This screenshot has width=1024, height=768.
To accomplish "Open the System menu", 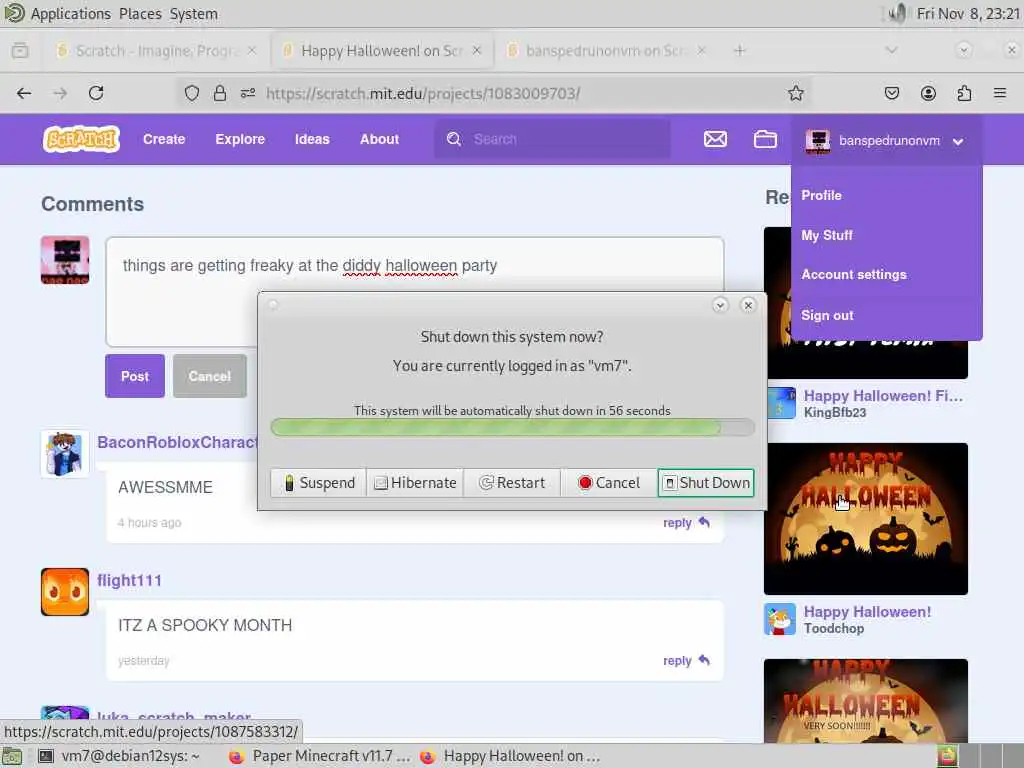I will [194, 14].
